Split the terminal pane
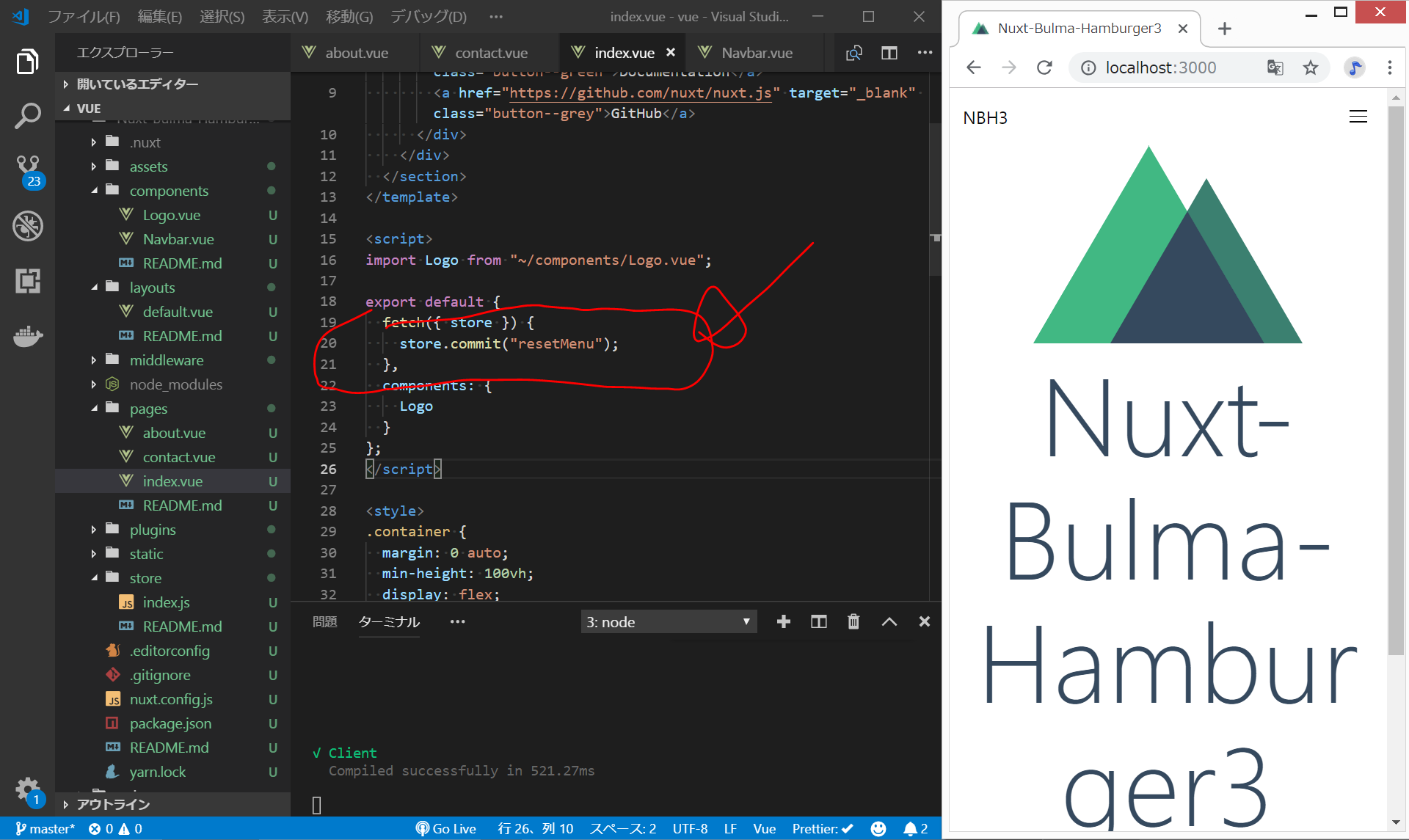Image resolution: width=1409 pixels, height=840 pixels. click(819, 621)
